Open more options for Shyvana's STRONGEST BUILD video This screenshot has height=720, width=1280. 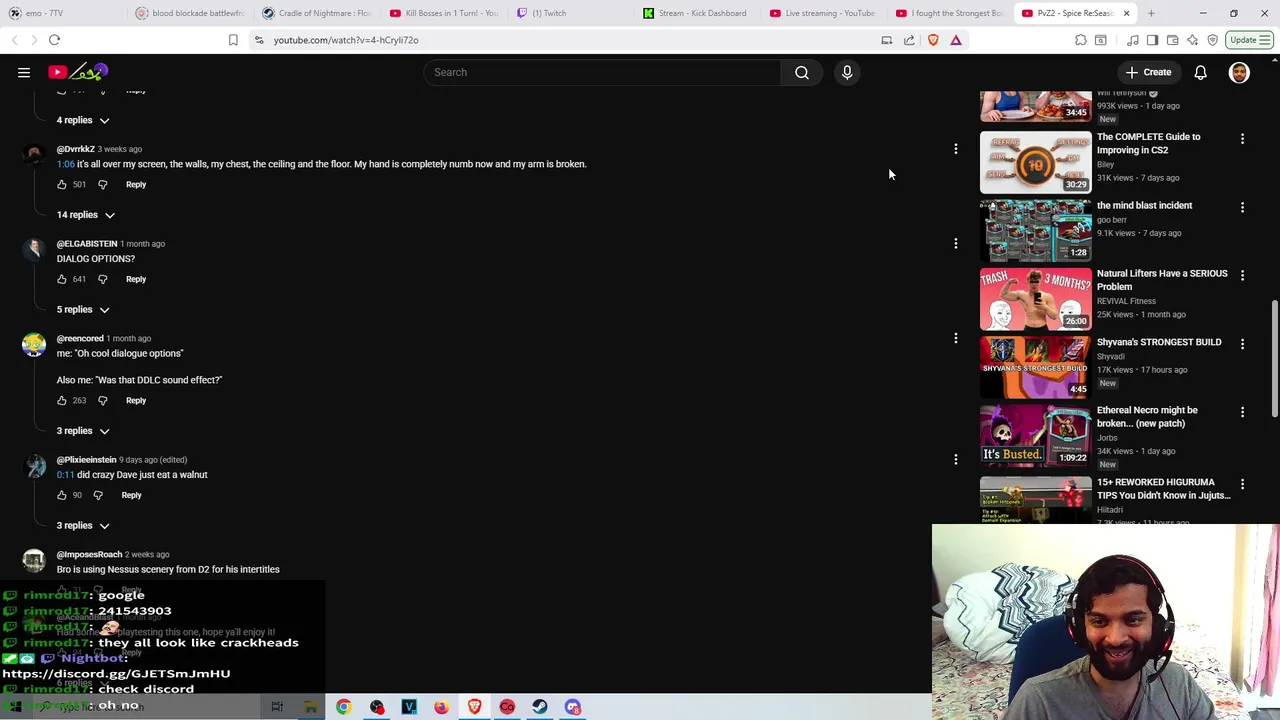pos(1242,344)
